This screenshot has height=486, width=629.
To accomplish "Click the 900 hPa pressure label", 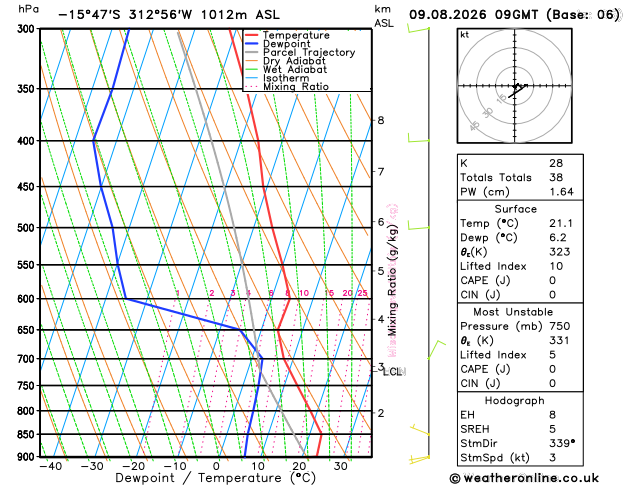I will [28, 457].
